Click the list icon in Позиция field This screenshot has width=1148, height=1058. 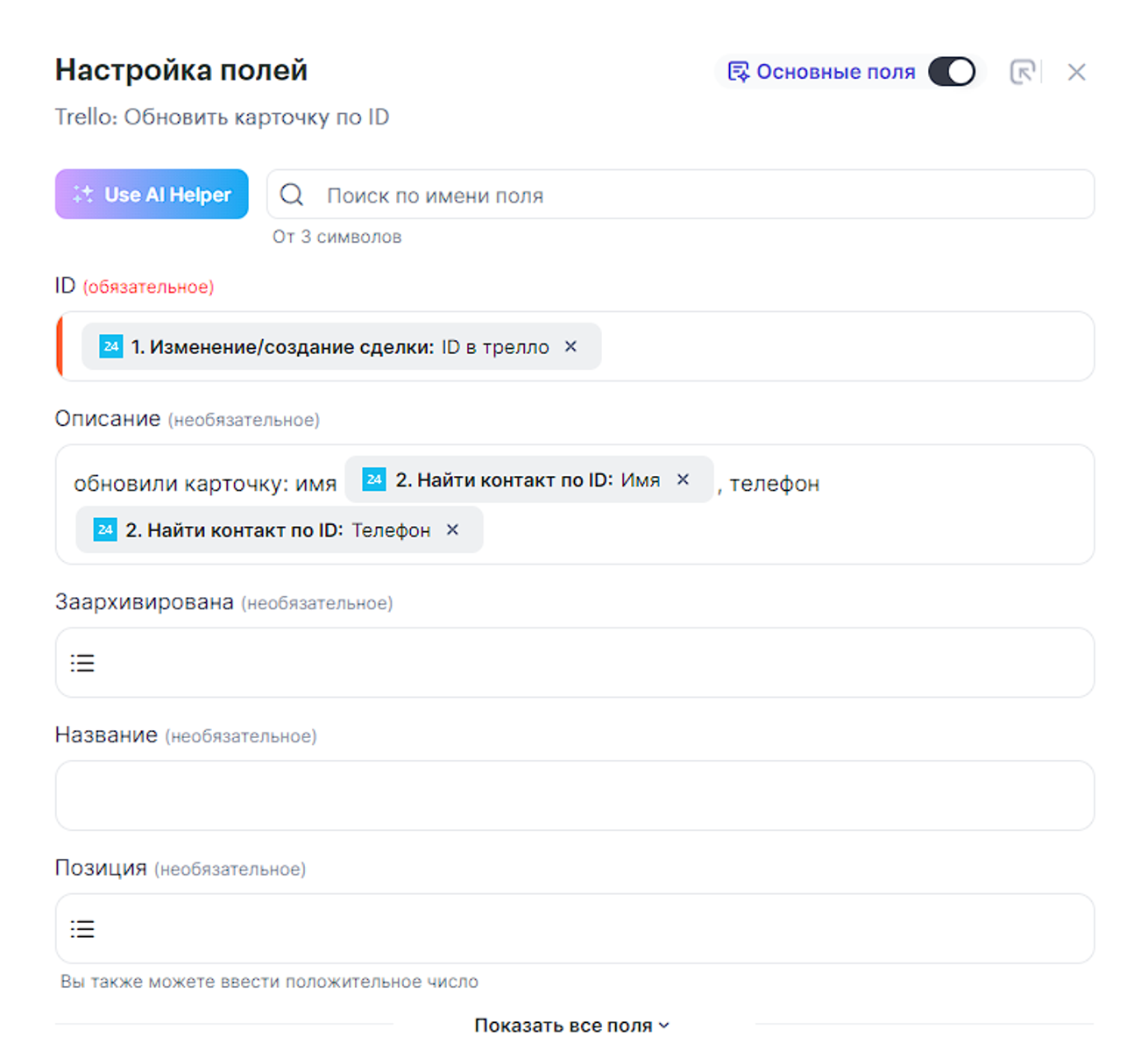(82, 929)
